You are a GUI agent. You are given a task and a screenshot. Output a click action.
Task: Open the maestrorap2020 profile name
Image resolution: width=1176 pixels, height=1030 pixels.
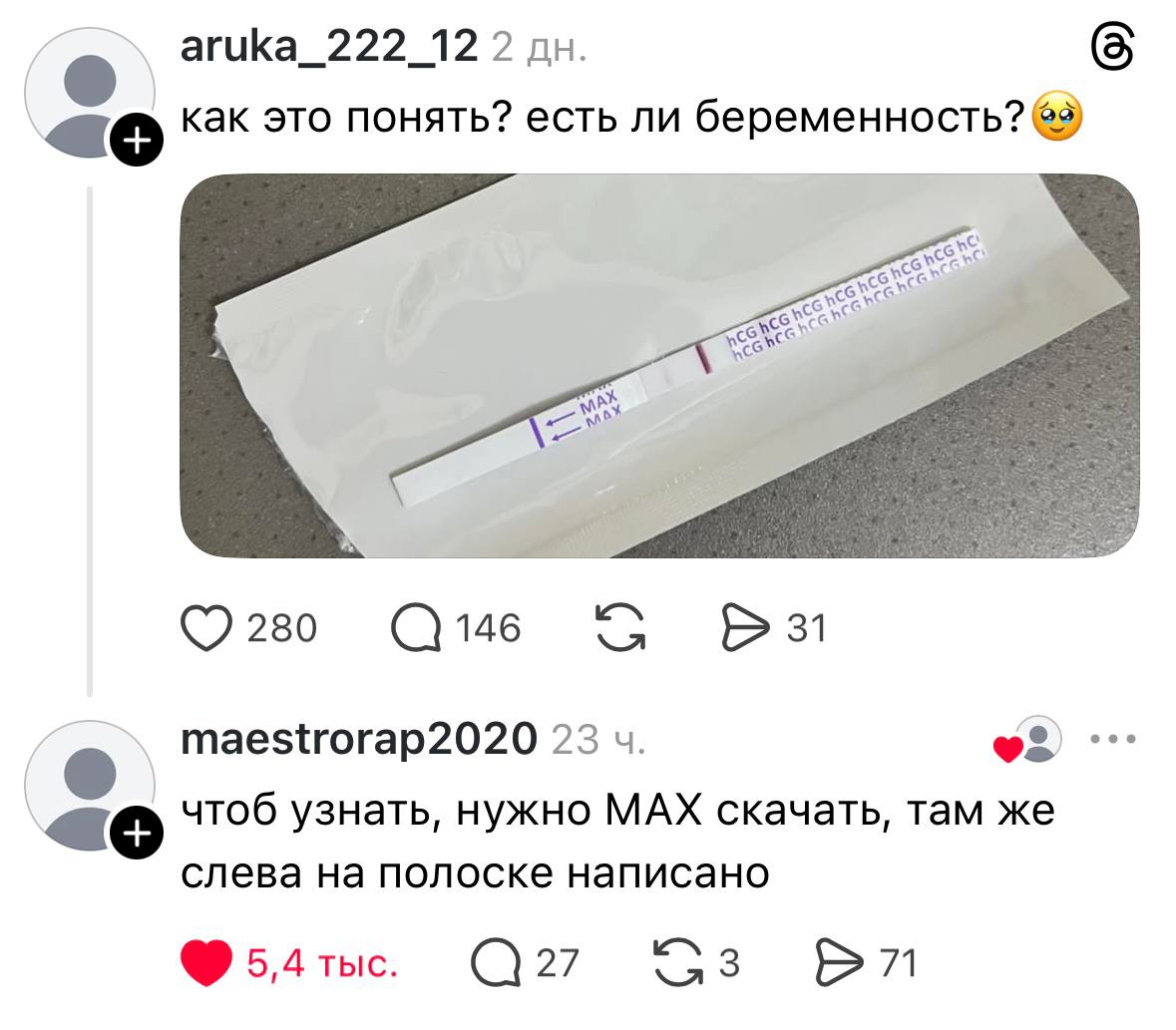[x=359, y=739]
